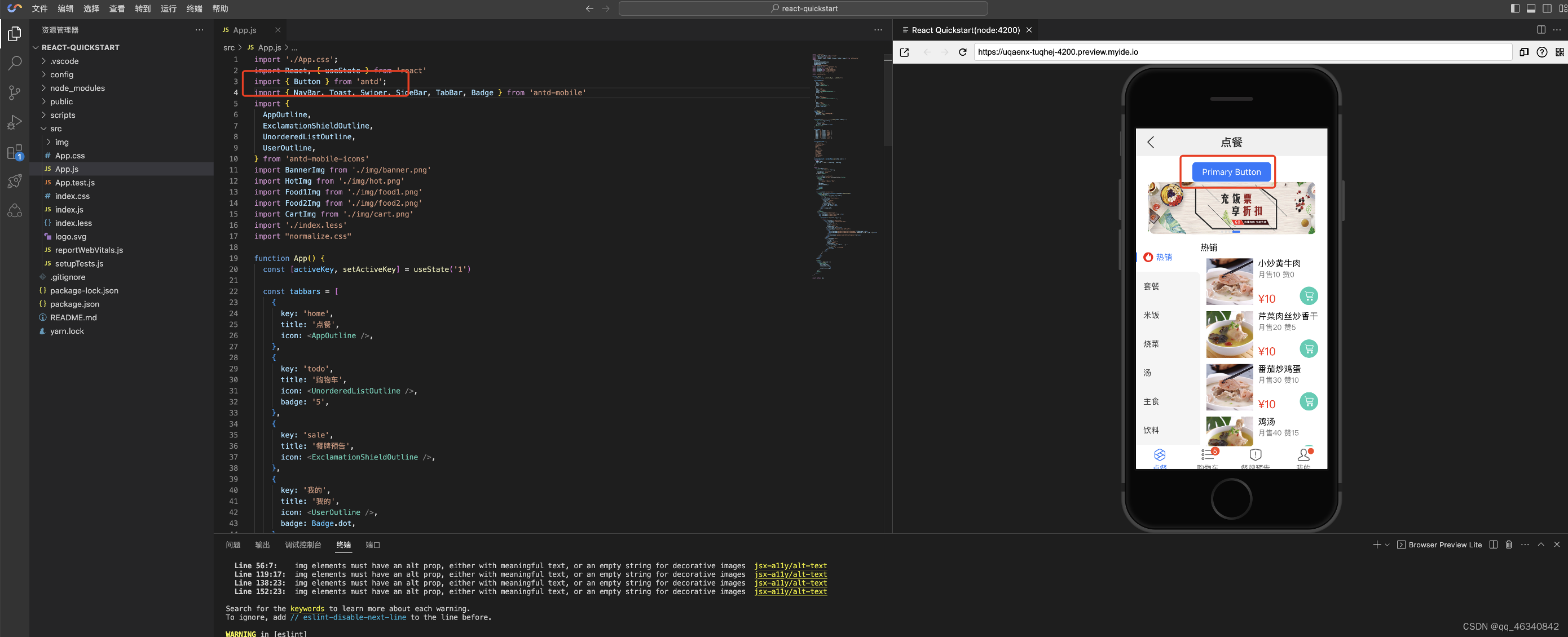Add 芹菜肉丝炒香干 to cart
1568x637 pixels.
(1309, 348)
